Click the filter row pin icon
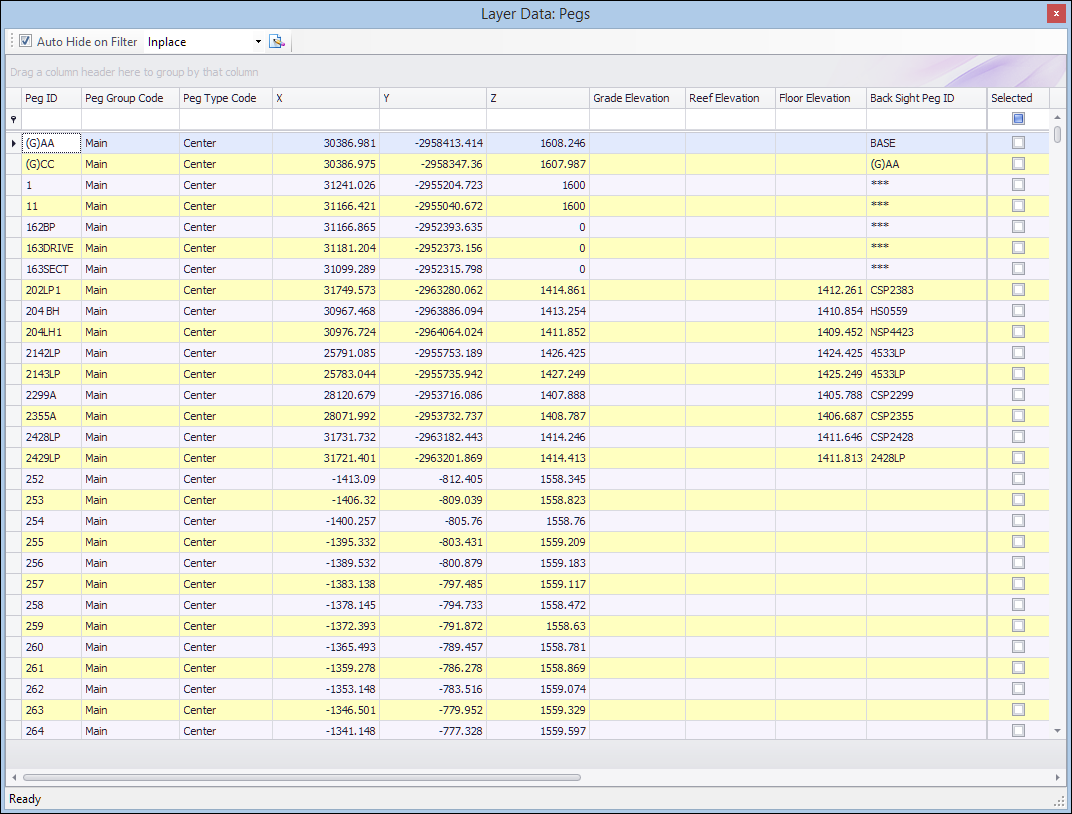1072x814 pixels. click(x=13, y=119)
